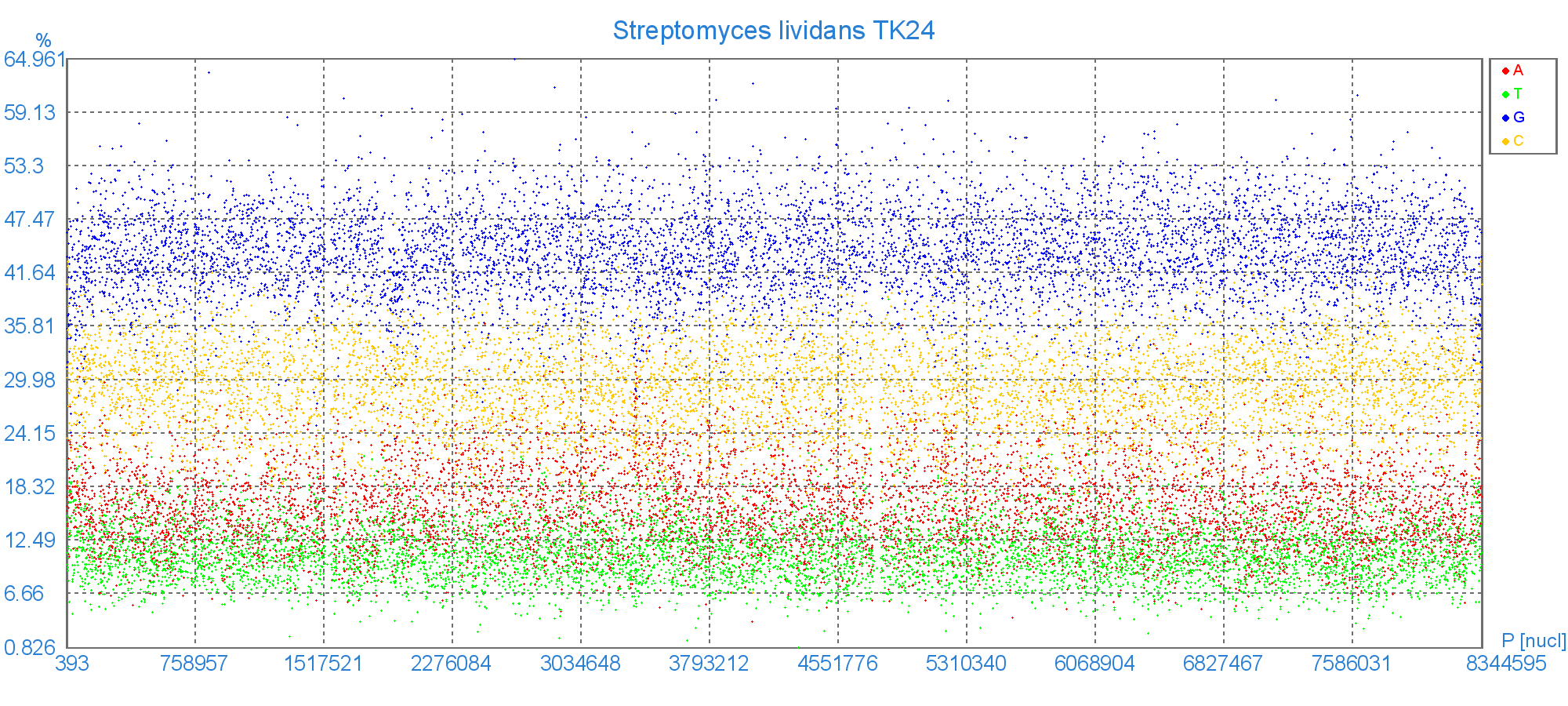Screen dimensions: 1568x706
Task: Click y-axis value 35.81
Action: pyautogui.click(x=30, y=326)
